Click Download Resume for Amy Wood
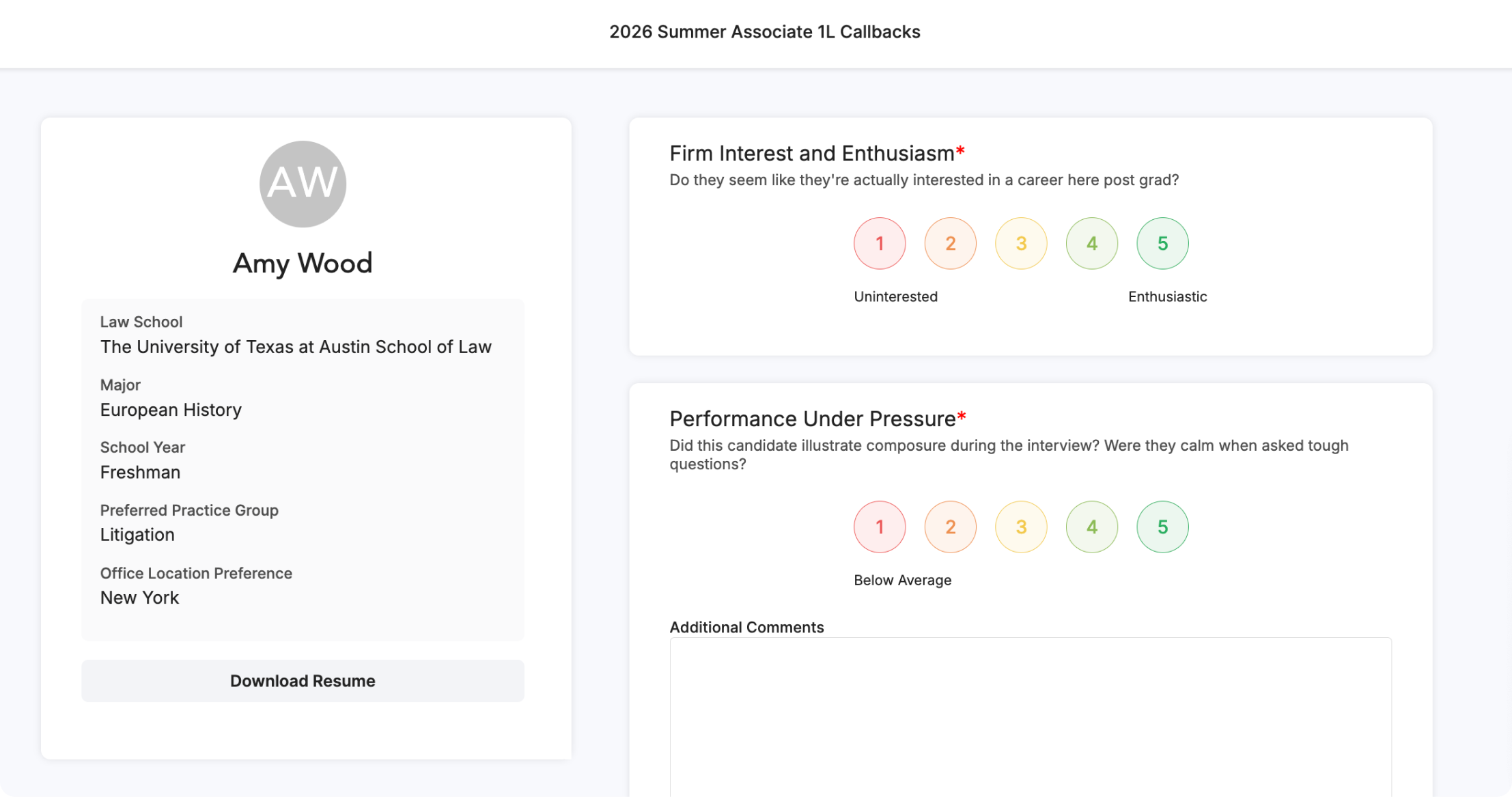The image size is (1512, 797). (303, 680)
